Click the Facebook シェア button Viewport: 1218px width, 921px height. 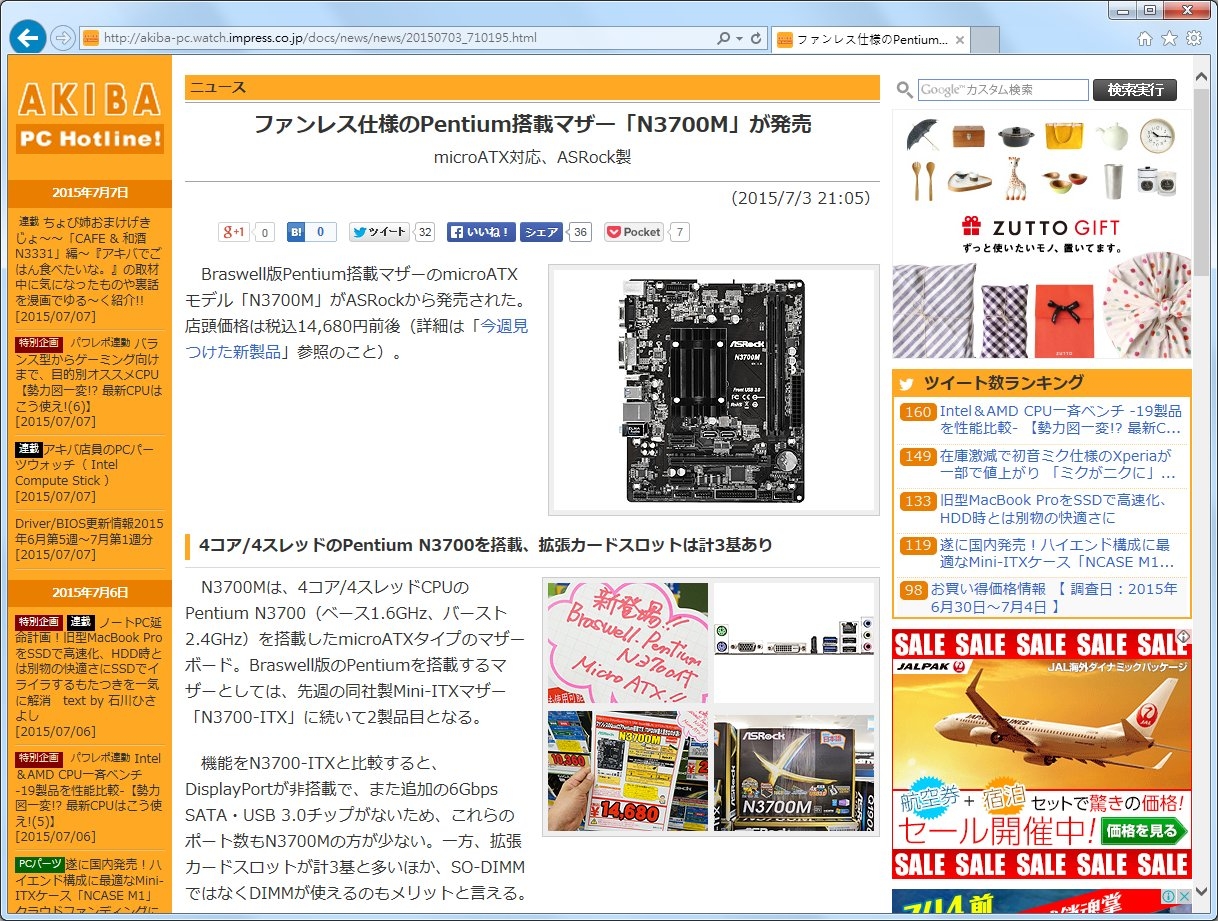pyautogui.click(x=542, y=232)
